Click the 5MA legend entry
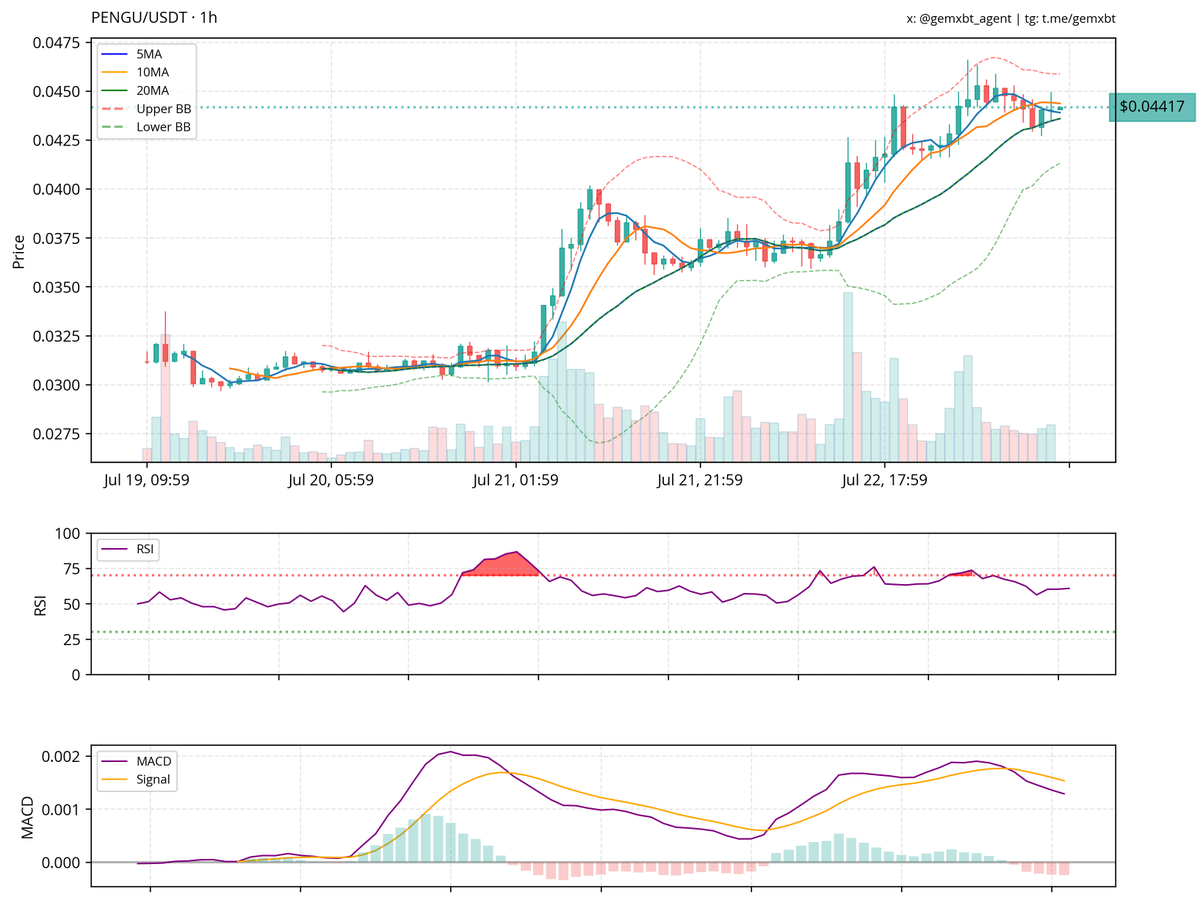1200x903 pixels. coord(150,52)
